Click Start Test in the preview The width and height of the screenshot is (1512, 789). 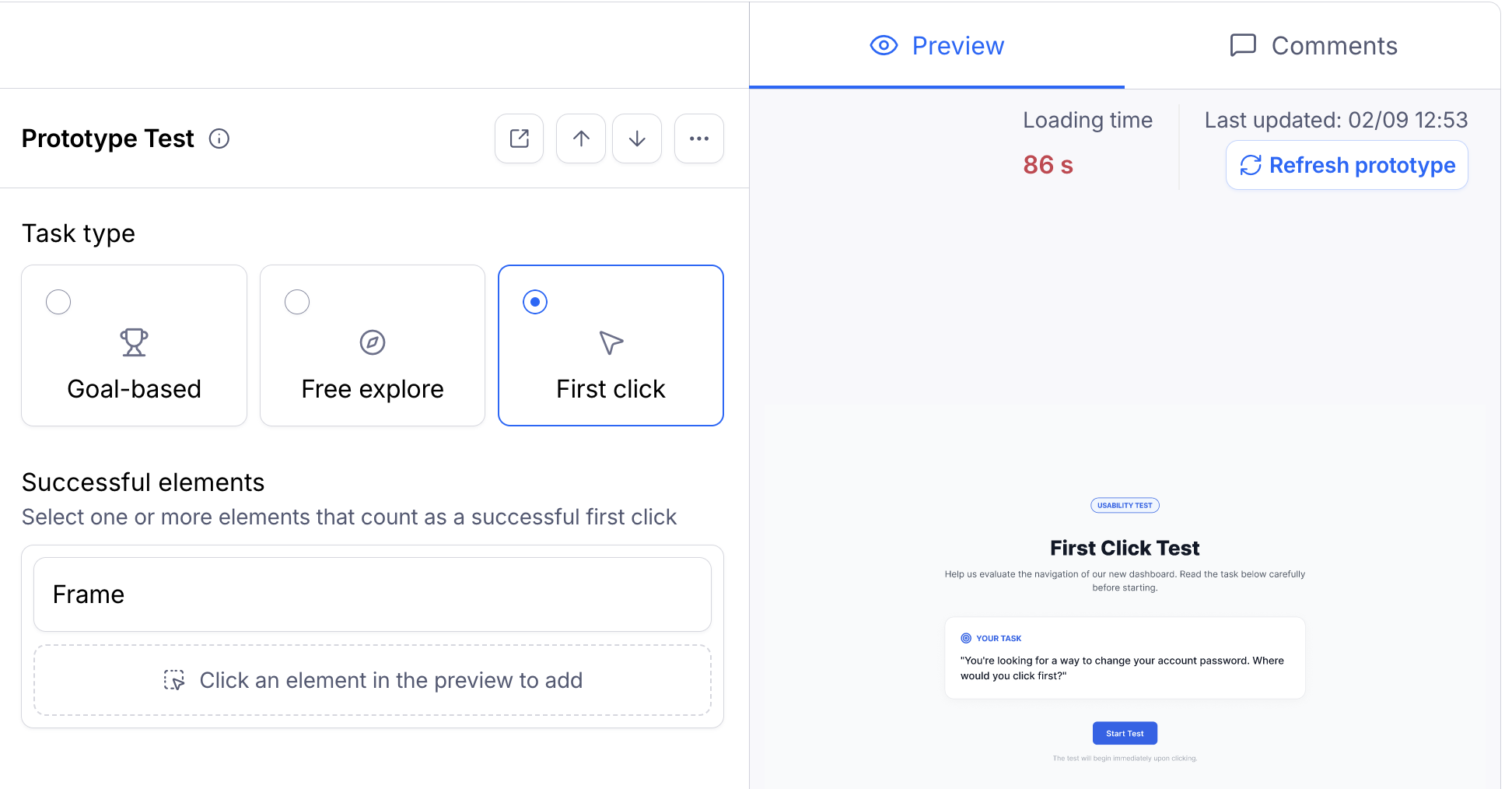[1125, 733]
